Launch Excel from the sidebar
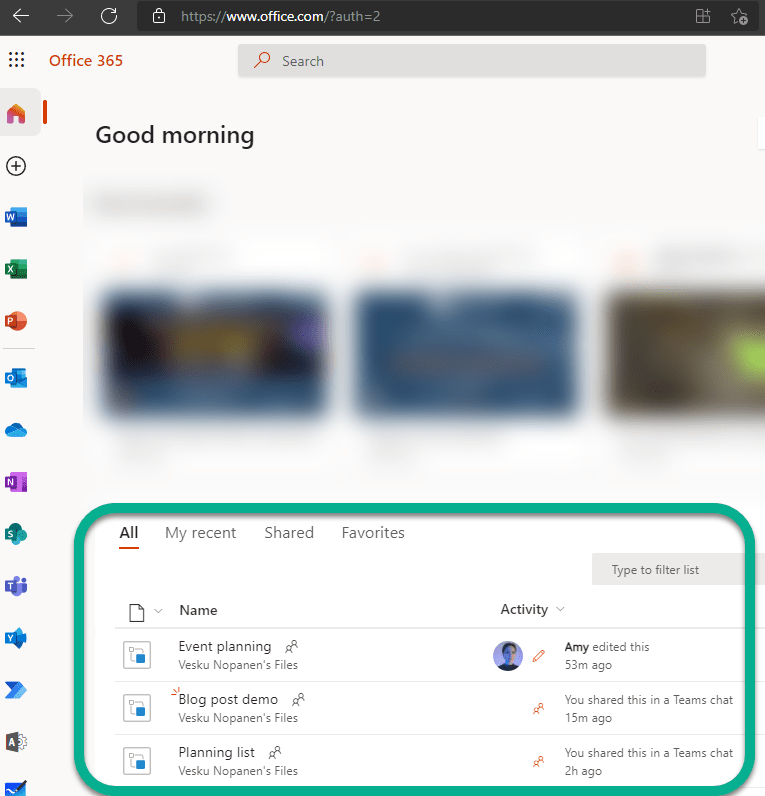Image resolution: width=765 pixels, height=796 pixels. coord(16,269)
